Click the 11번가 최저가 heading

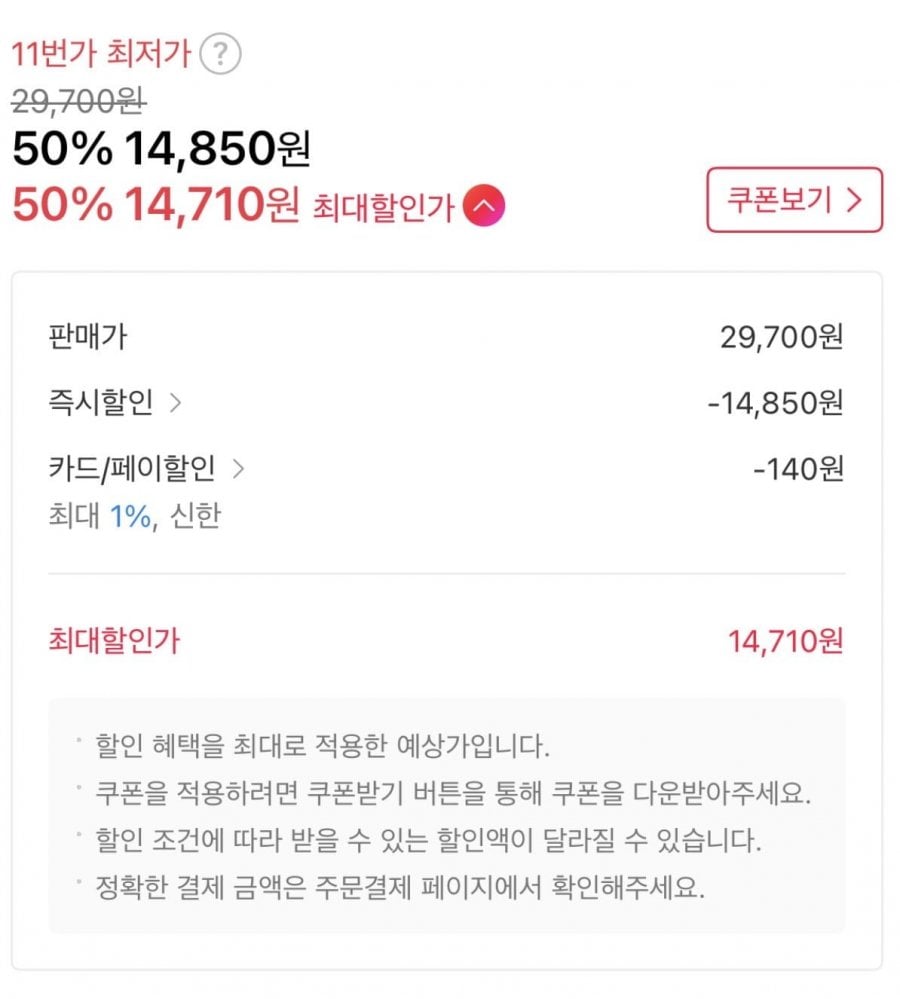(x=100, y=53)
